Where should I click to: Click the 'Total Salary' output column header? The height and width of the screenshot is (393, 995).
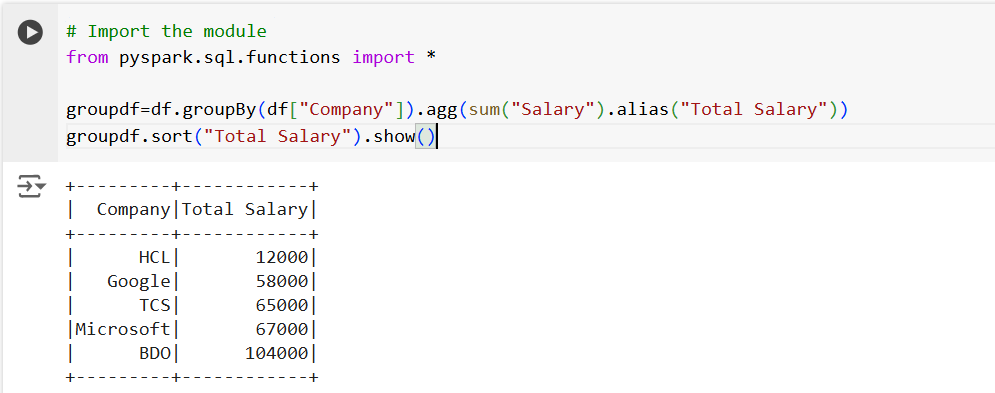click(245, 210)
